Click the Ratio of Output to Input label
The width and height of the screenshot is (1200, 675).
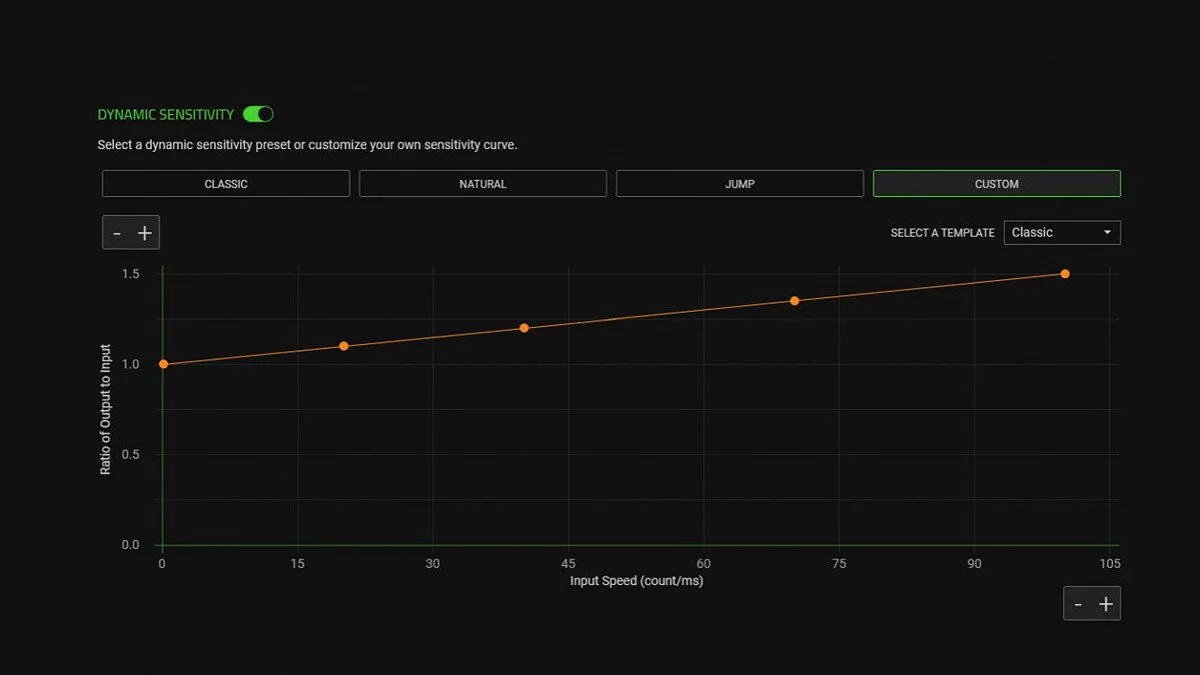coord(106,410)
